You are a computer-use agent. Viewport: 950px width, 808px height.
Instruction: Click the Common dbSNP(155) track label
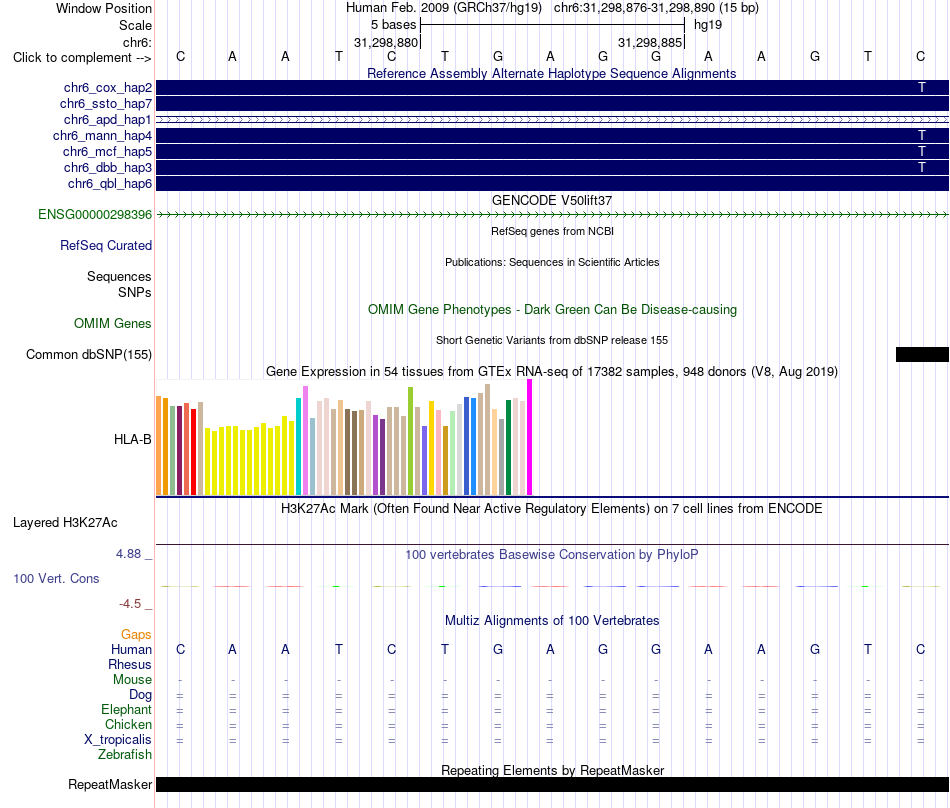pyautogui.click(x=89, y=354)
